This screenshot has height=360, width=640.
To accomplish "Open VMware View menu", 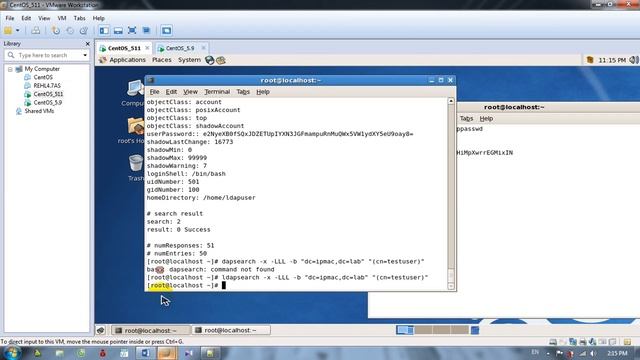I will [44, 18].
